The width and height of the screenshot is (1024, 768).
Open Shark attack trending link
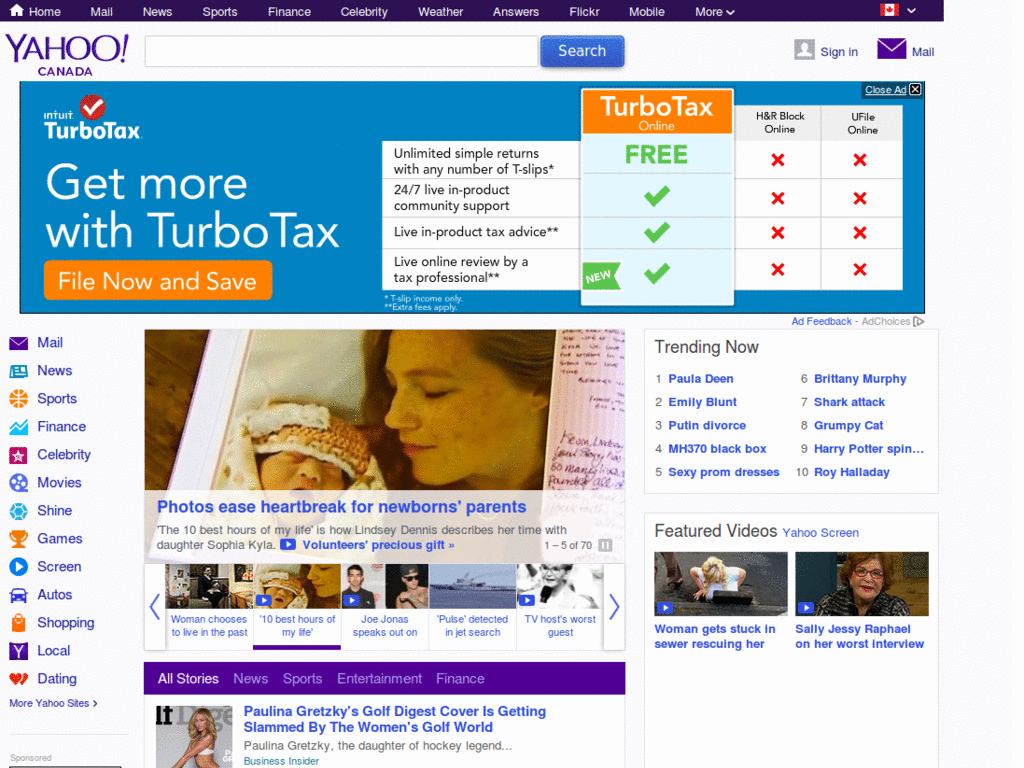pos(849,402)
